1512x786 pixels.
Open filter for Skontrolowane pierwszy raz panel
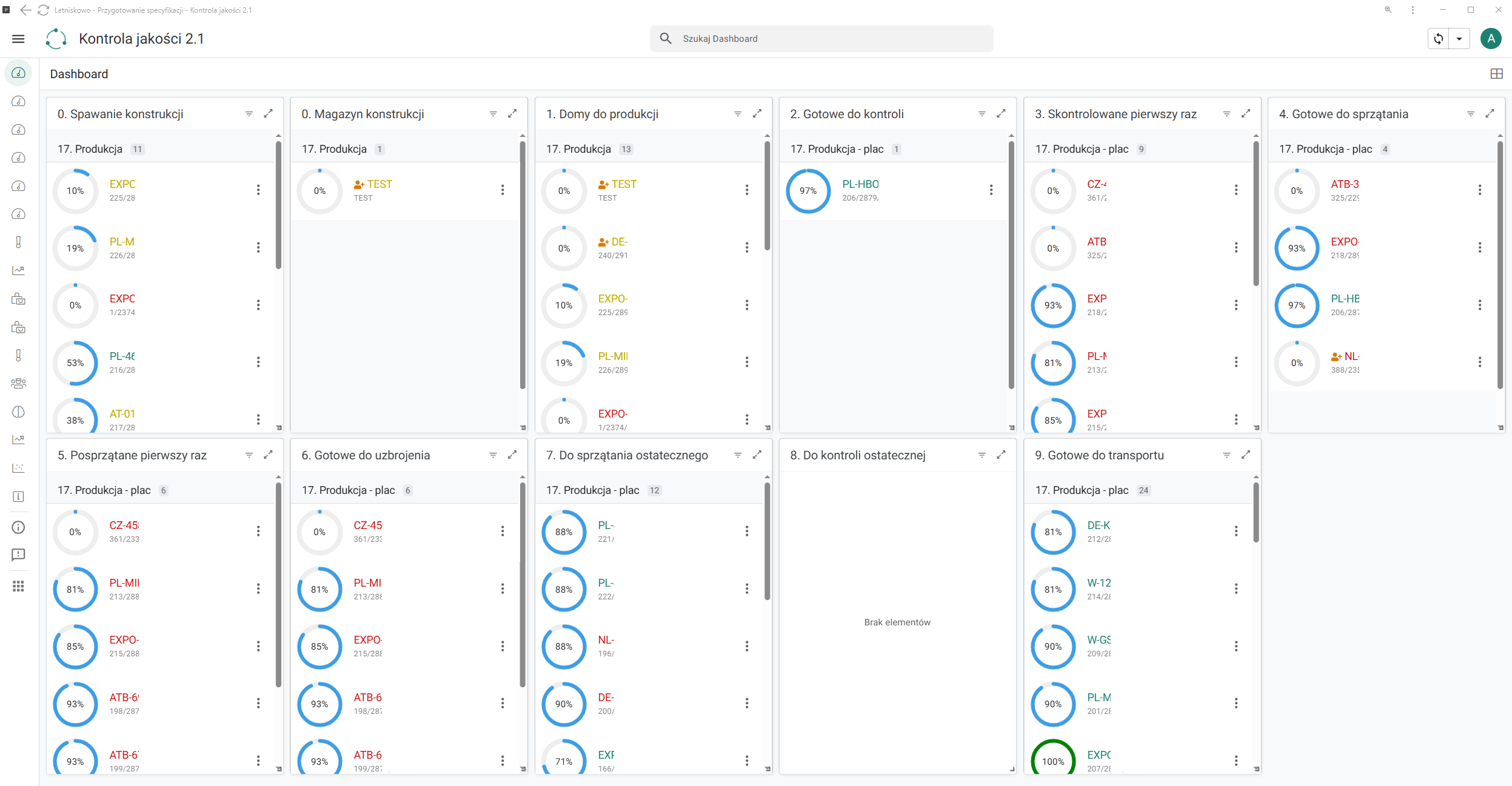1226,114
